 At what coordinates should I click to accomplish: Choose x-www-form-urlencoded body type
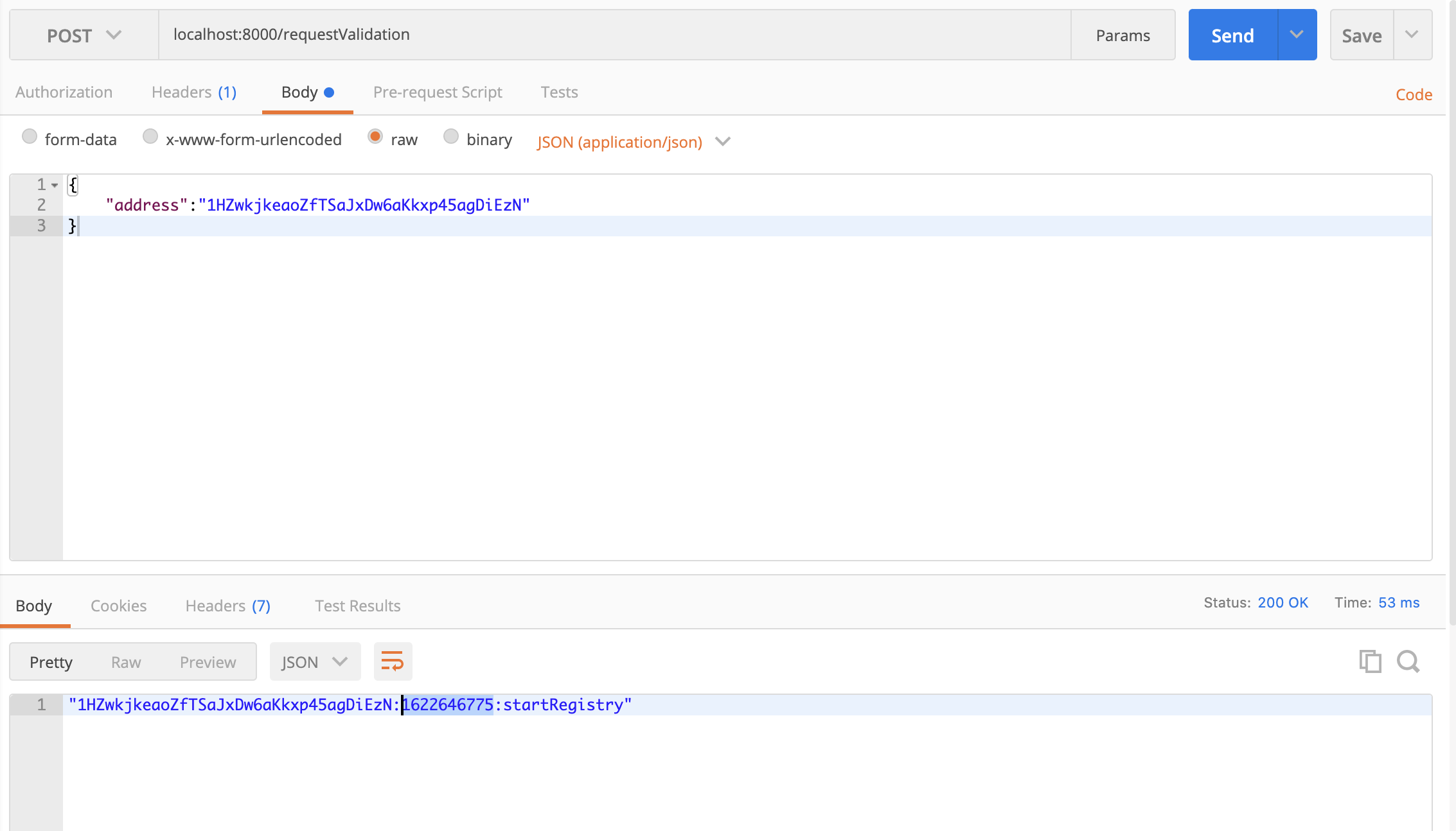(x=150, y=137)
